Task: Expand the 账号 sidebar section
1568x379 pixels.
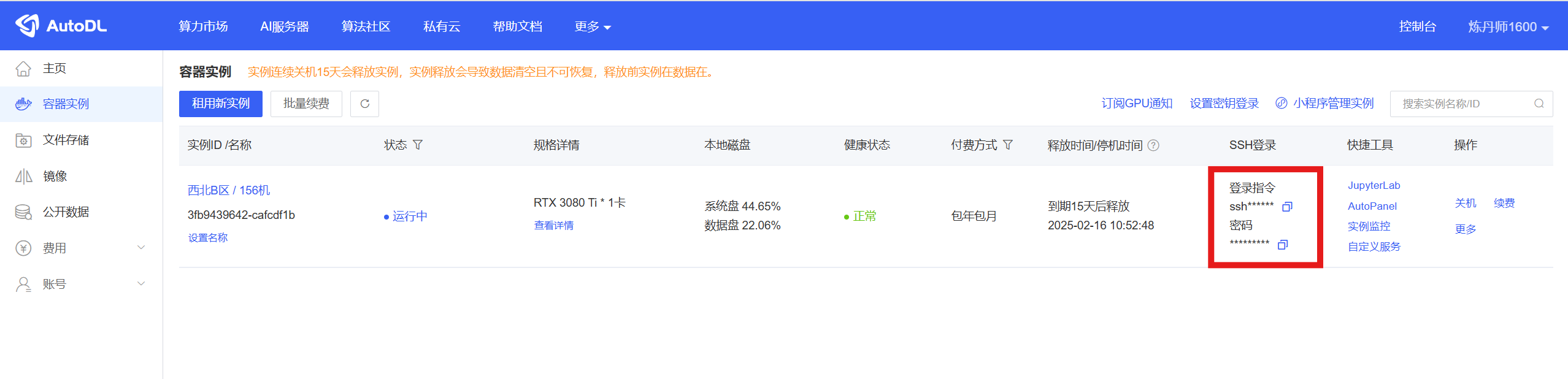Action: point(141,284)
